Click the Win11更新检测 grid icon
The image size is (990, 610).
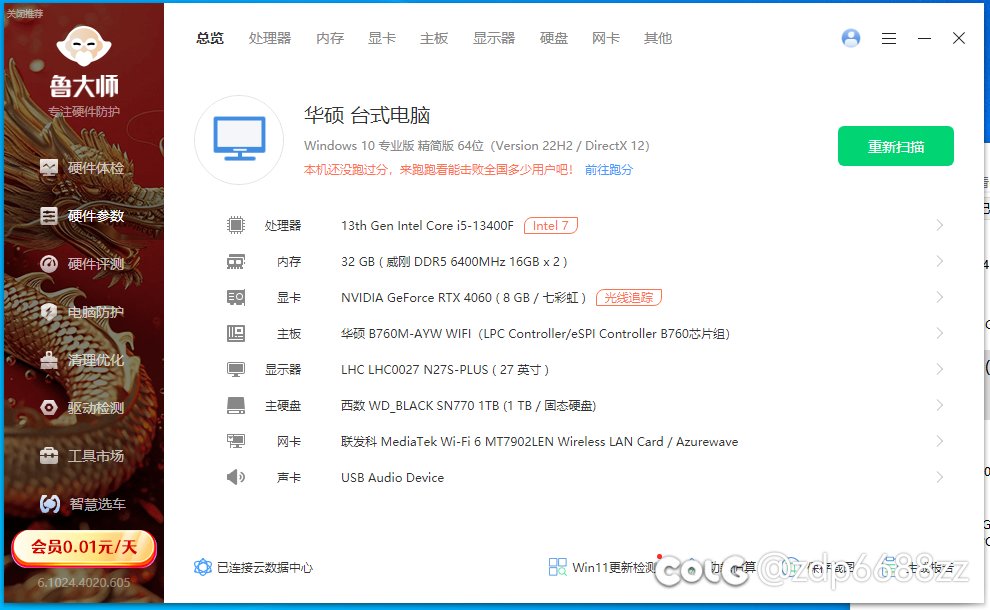pos(558,567)
